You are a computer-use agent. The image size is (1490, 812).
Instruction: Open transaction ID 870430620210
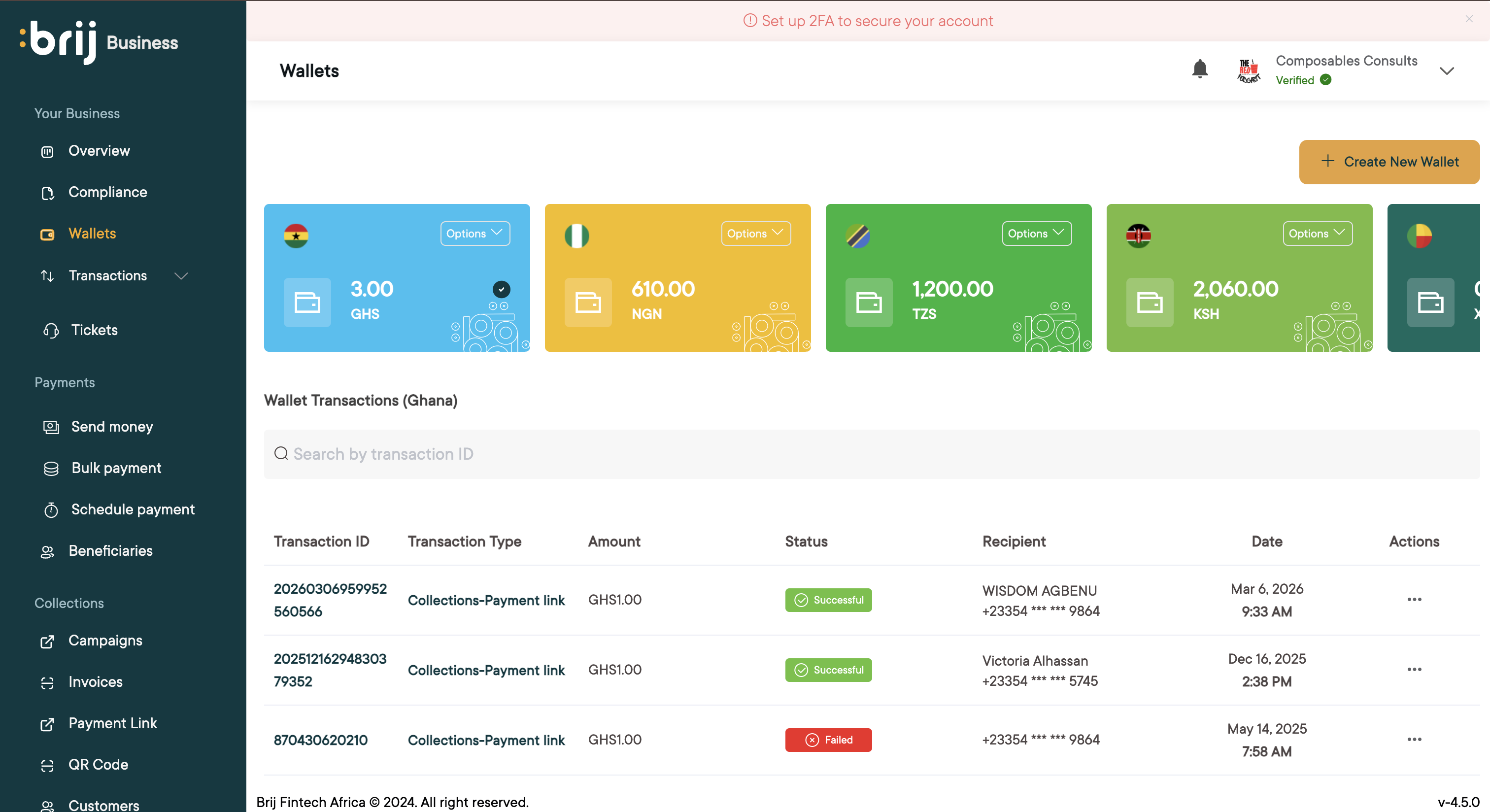320,740
